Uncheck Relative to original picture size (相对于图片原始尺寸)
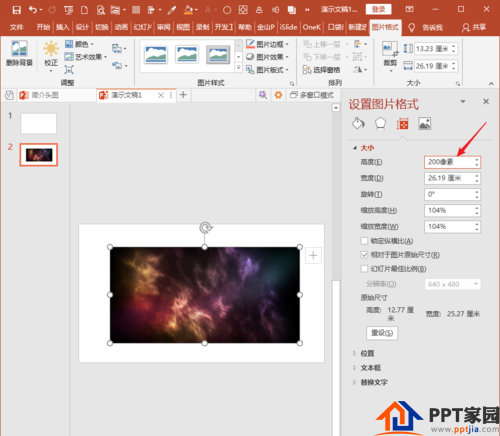Viewport: 500px width, 436px height. point(364,255)
